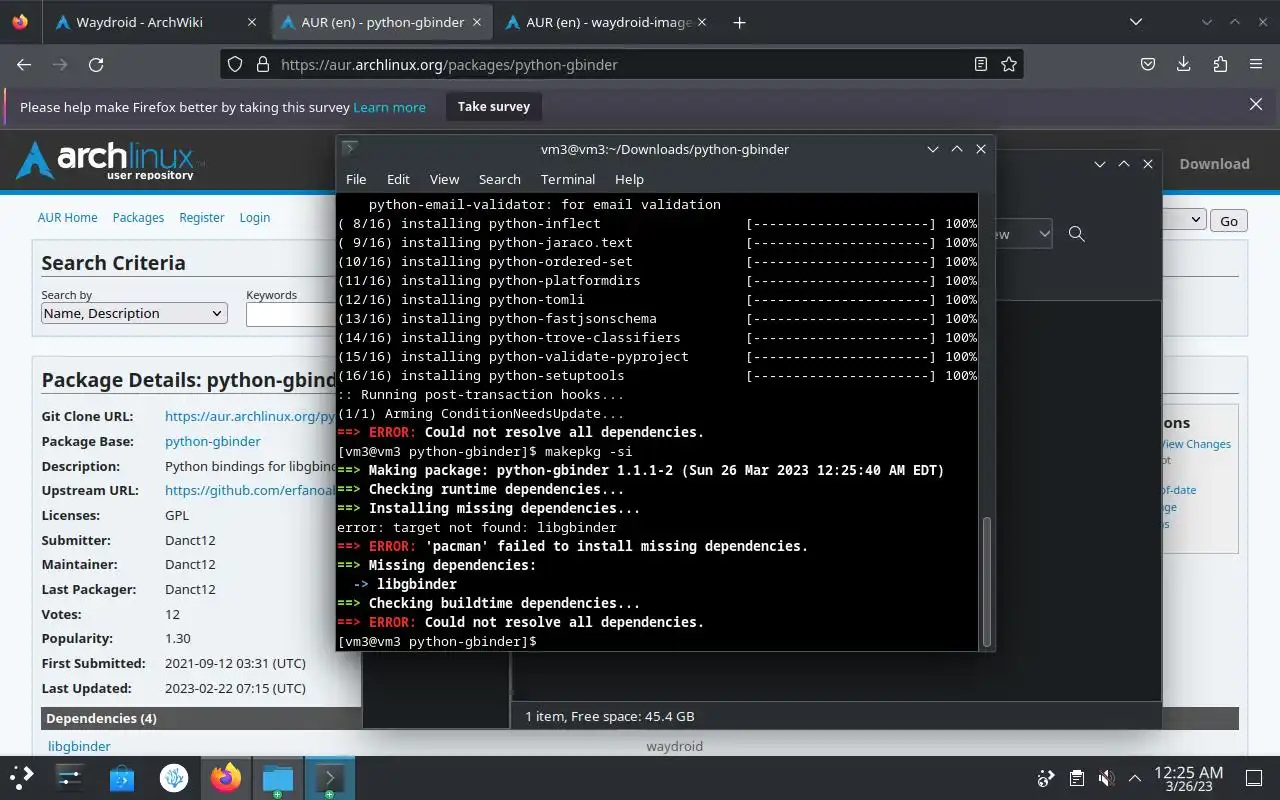Open the tracking protection shield icon
Screen dimensions: 1280x800
click(235, 64)
